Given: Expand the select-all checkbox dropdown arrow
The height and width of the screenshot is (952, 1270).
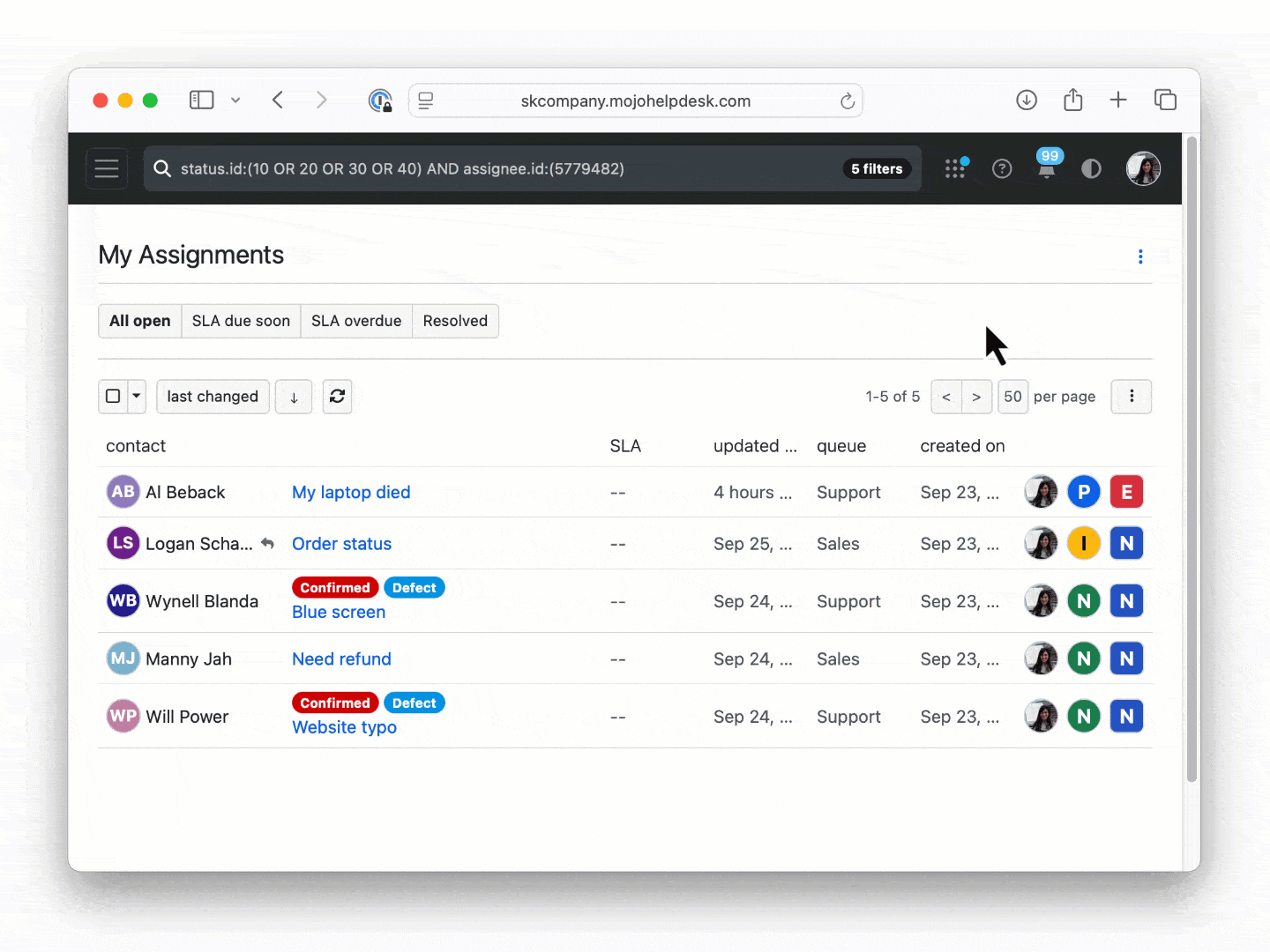Looking at the screenshot, I should coord(137,397).
